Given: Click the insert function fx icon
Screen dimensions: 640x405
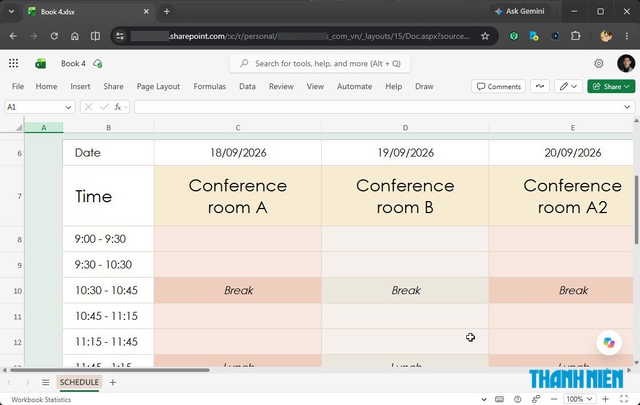Looking at the screenshot, I should point(118,107).
